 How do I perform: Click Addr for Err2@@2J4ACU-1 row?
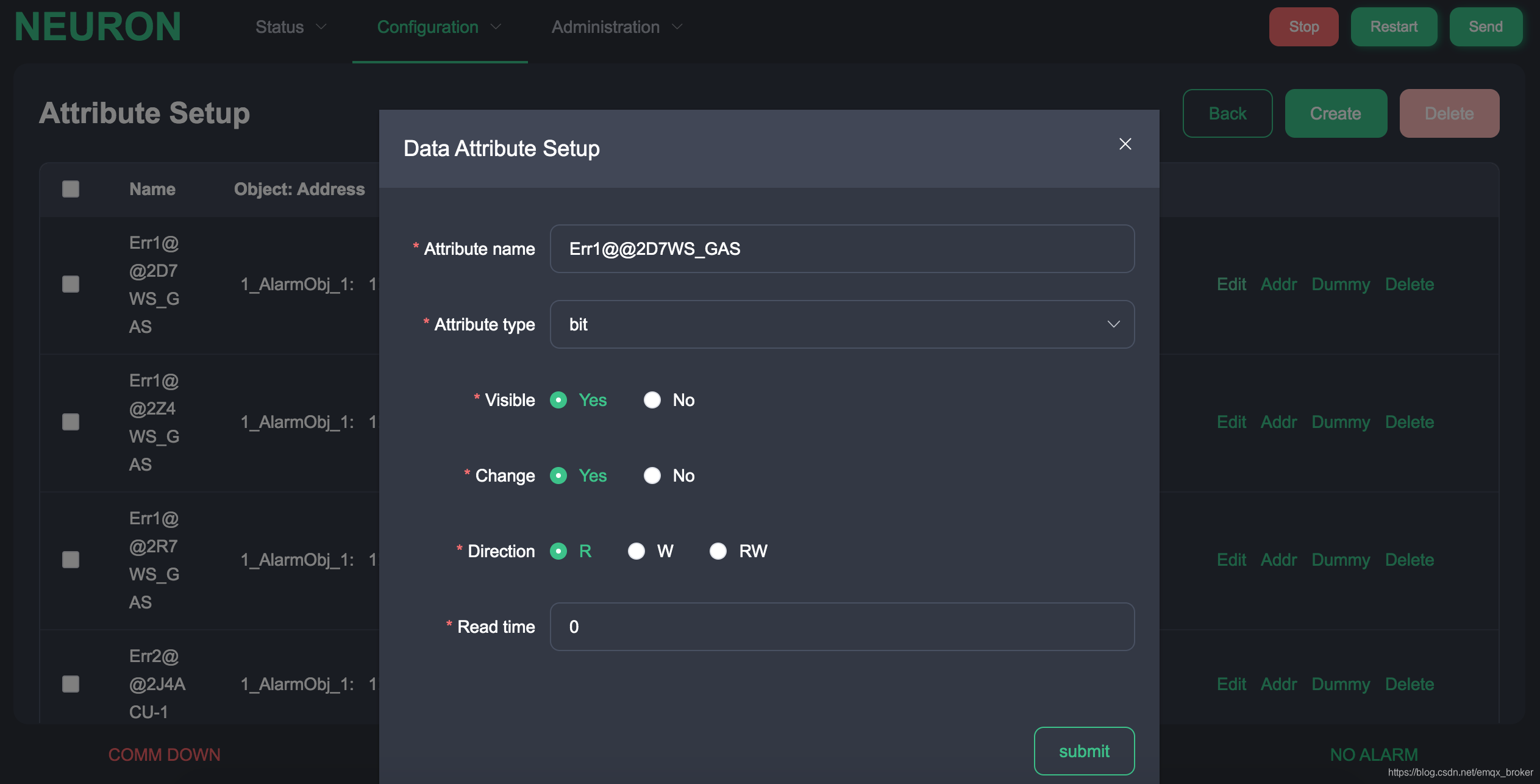[1278, 684]
